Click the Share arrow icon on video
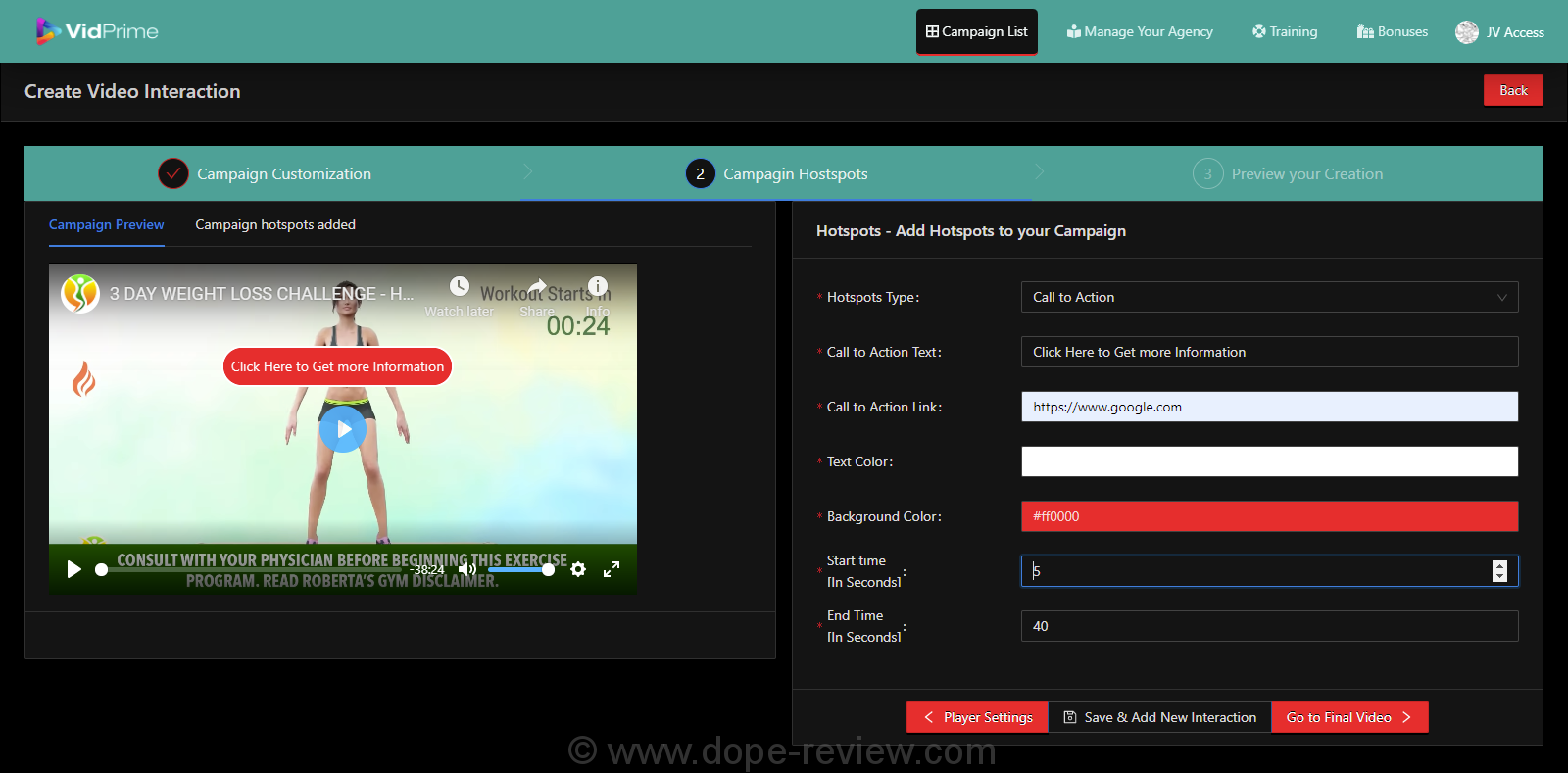 537,286
